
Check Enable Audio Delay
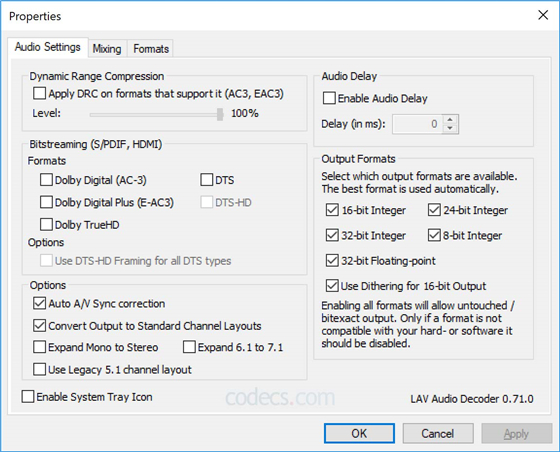(329, 98)
